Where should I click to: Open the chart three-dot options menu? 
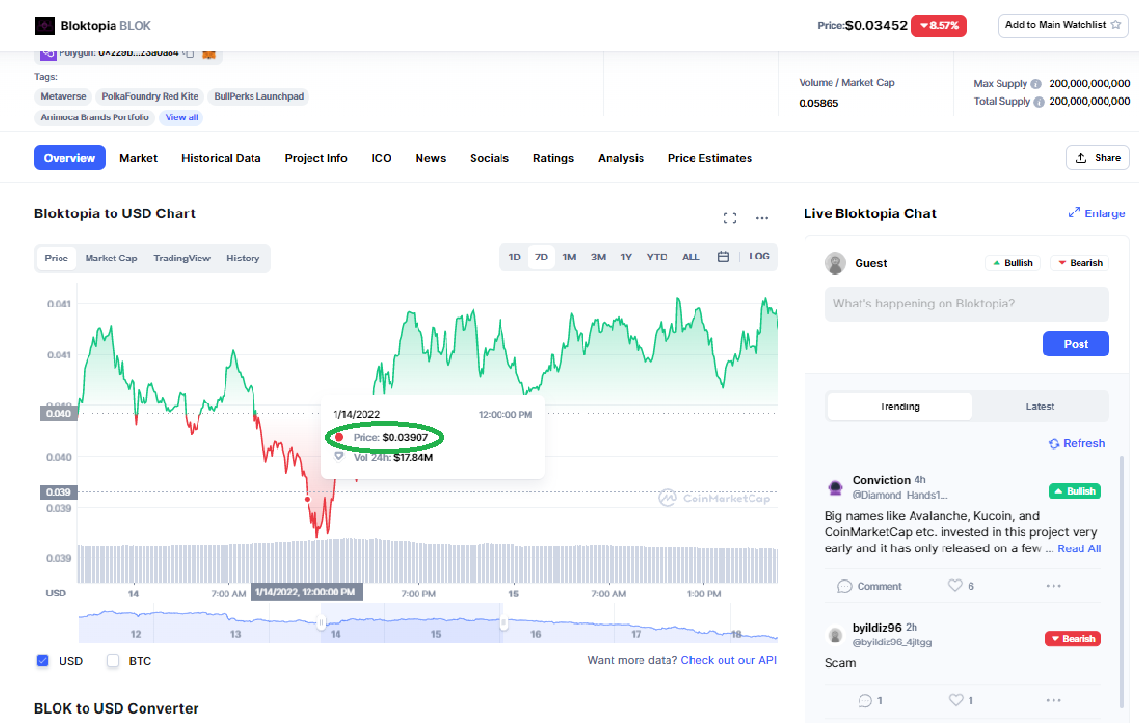(x=761, y=218)
